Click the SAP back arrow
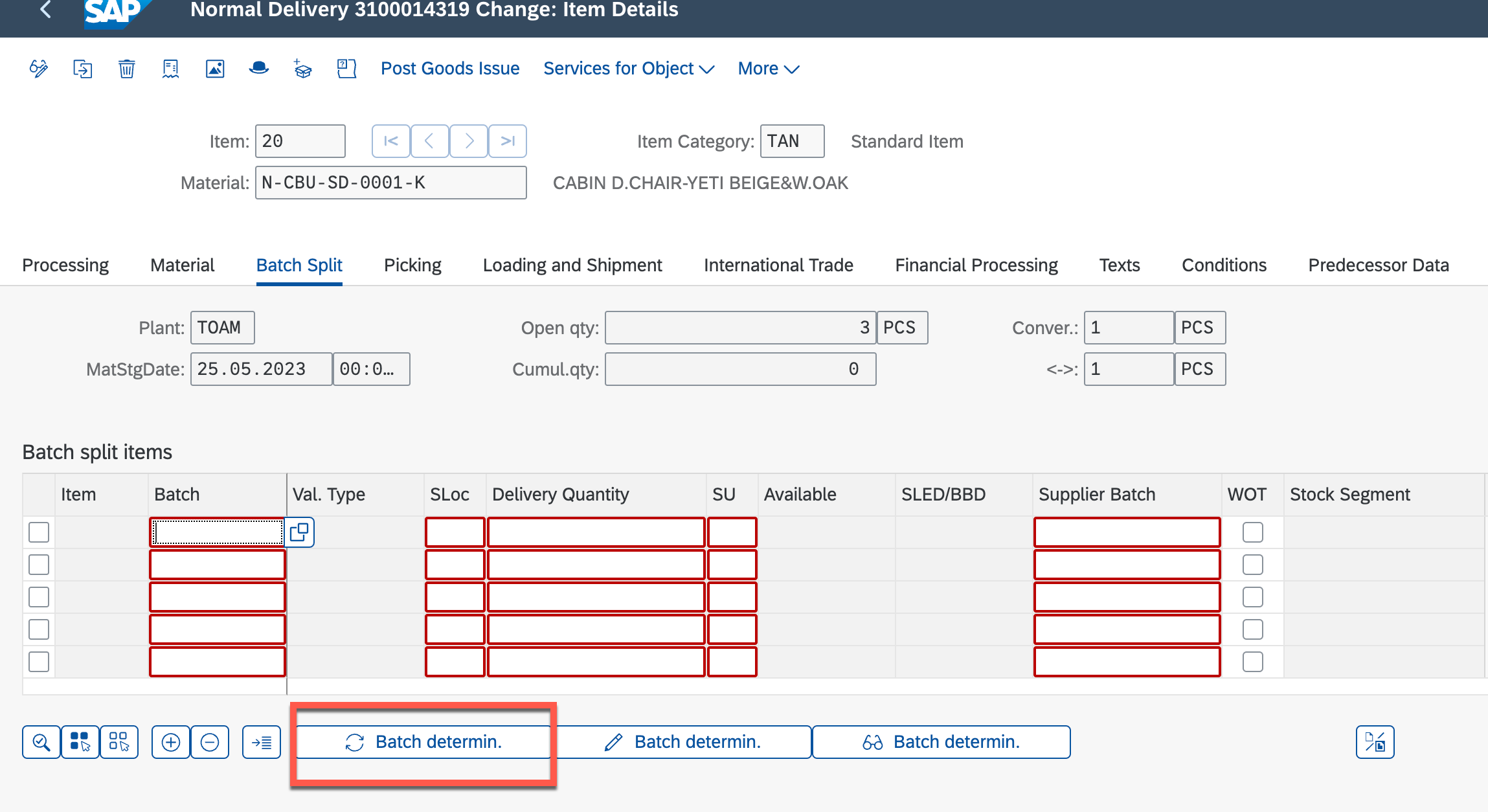 45,10
